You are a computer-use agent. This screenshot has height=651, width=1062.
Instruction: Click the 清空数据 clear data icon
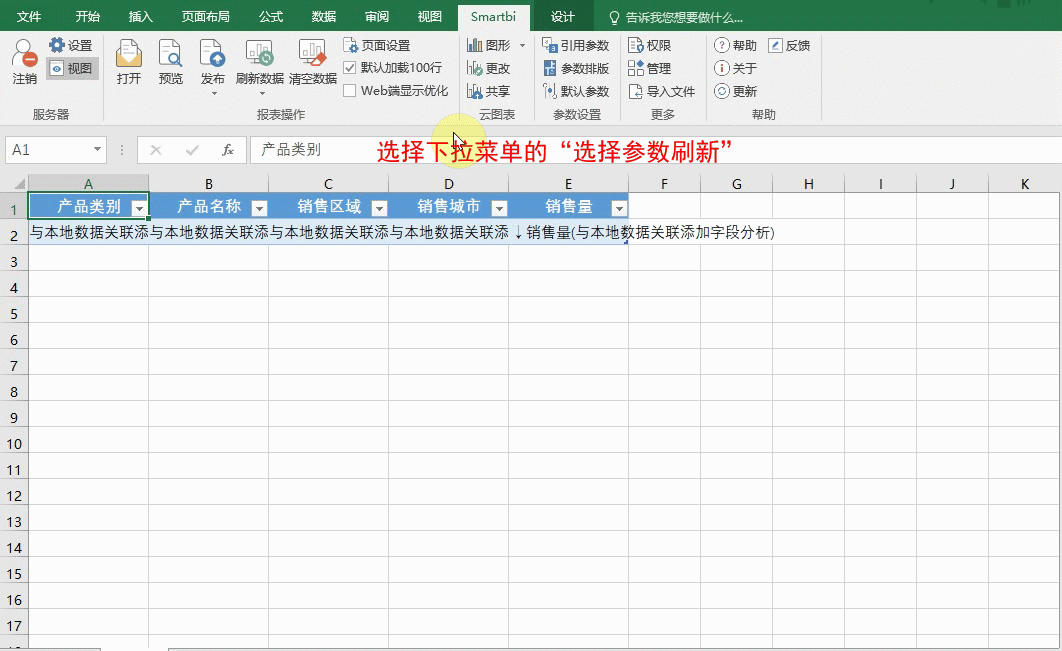(x=312, y=54)
